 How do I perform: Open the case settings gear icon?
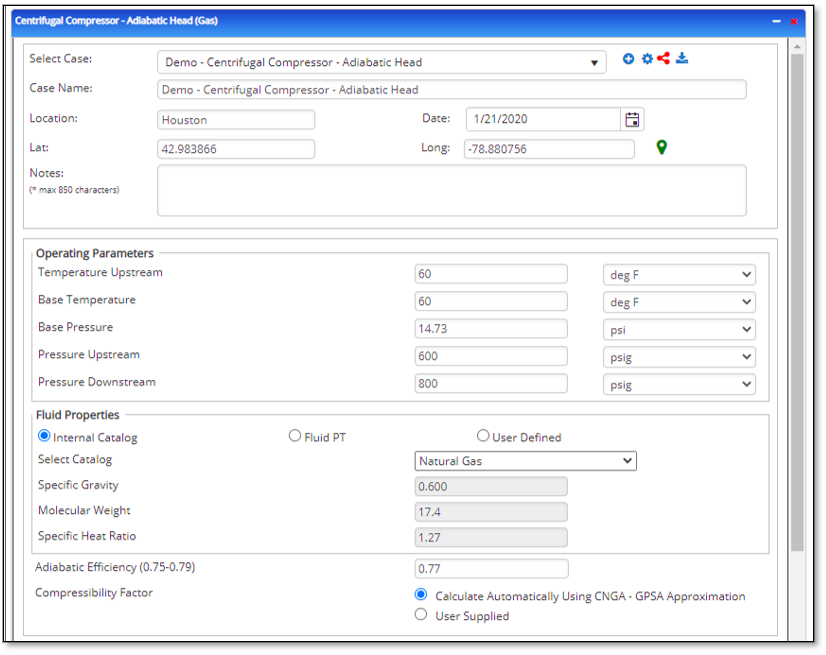pos(646,58)
